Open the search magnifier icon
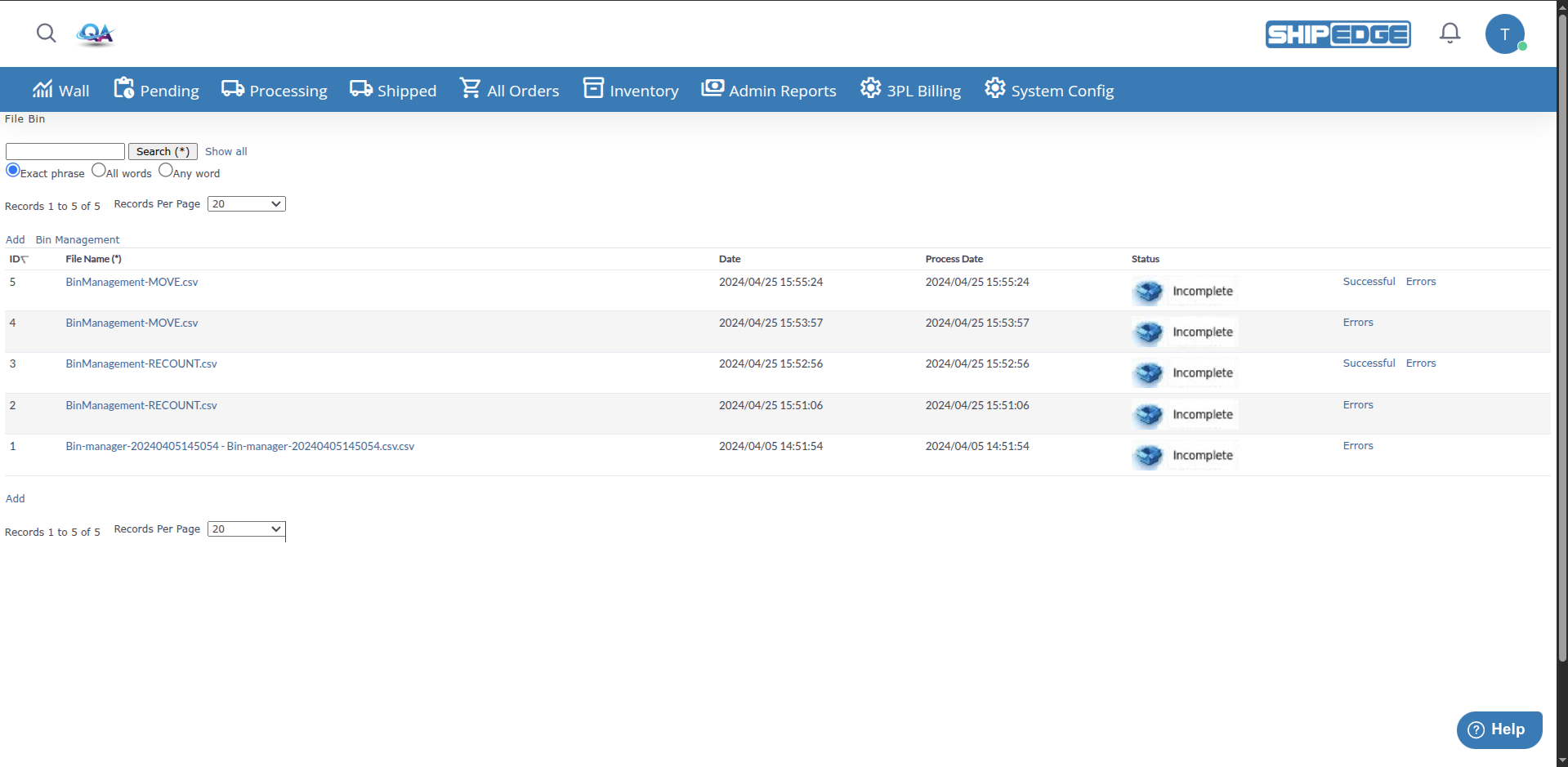 (x=46, y=33)
